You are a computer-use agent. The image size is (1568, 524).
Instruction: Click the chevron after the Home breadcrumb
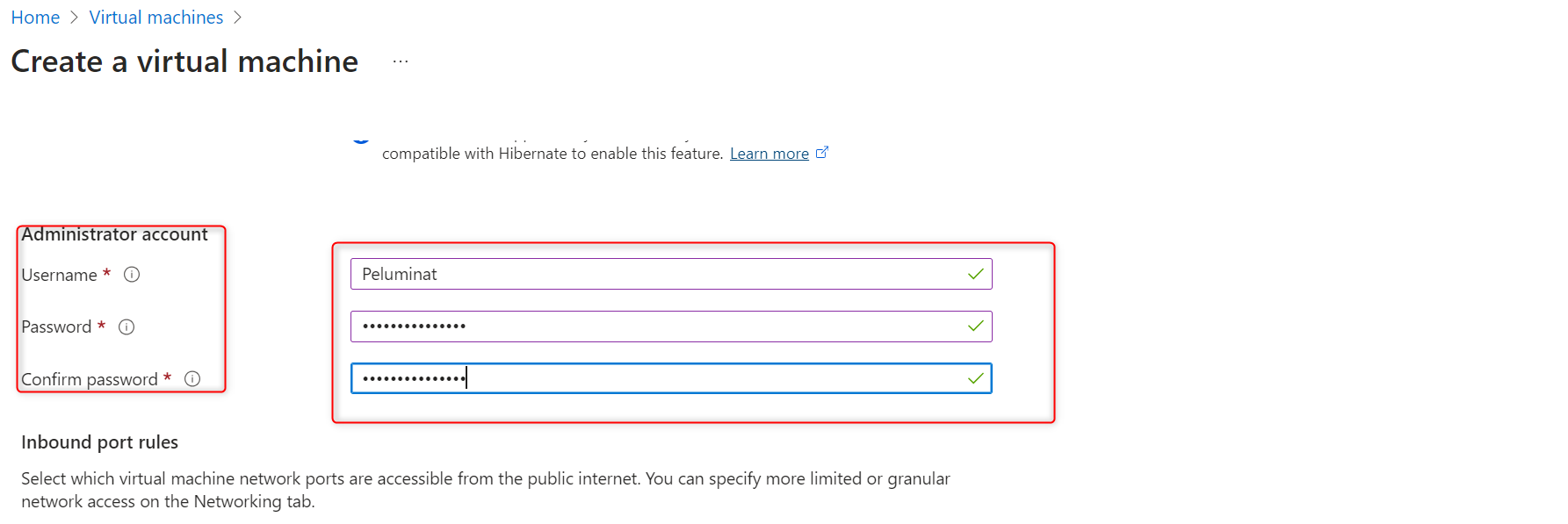coord(75,18)
